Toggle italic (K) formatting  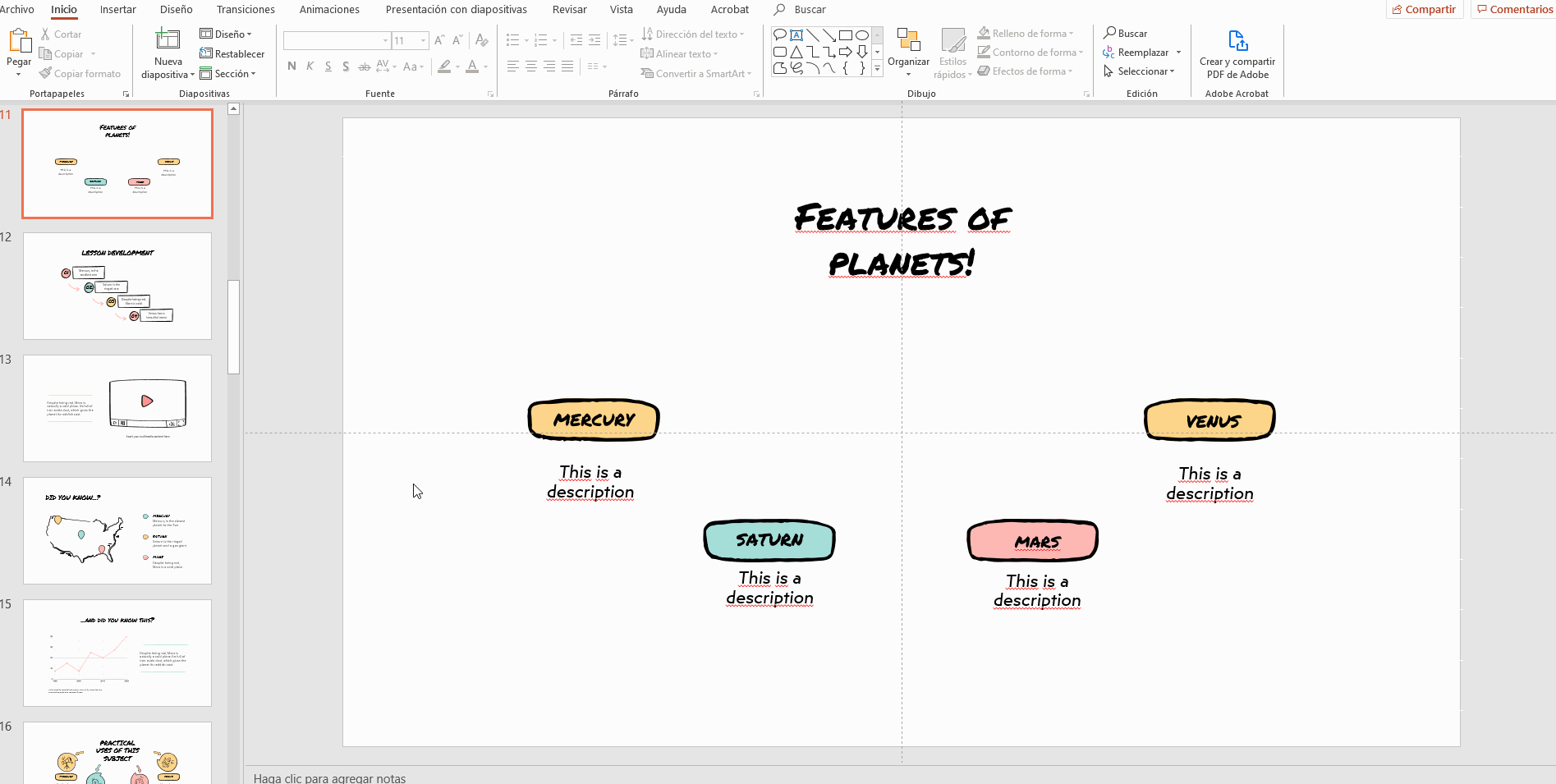(x=310, y=66)
